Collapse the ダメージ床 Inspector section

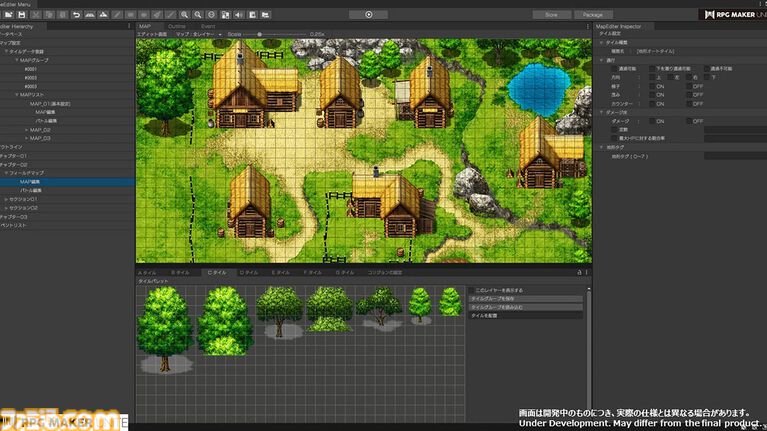coord(602,113)
